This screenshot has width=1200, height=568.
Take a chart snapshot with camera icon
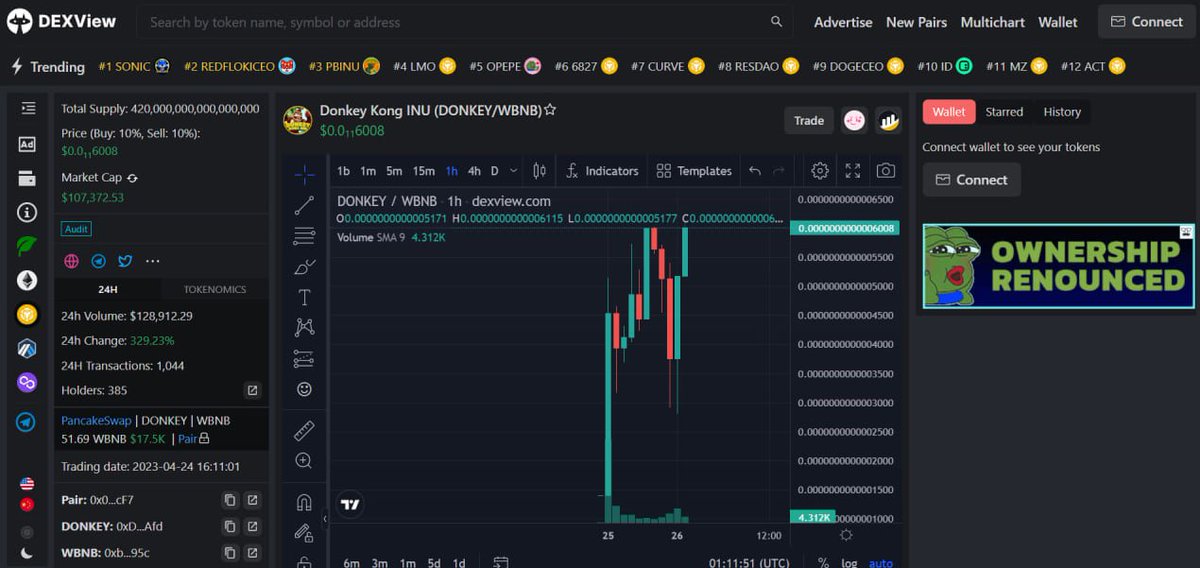(886, 171)
